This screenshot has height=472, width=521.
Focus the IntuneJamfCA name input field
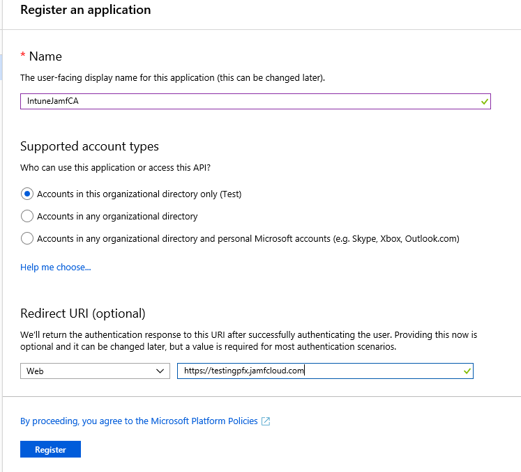point(255,101)
